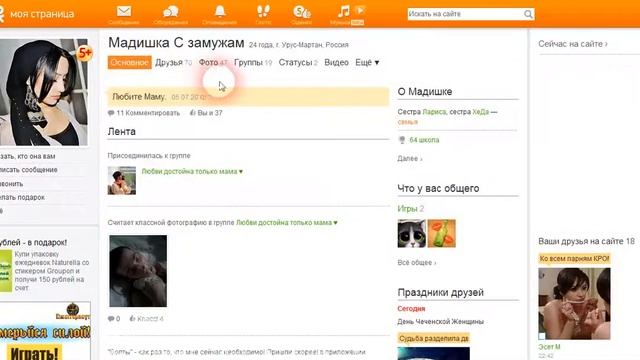The image size is (640, 360).
Task: Open the cat game icon
Action: coord(411,233)
